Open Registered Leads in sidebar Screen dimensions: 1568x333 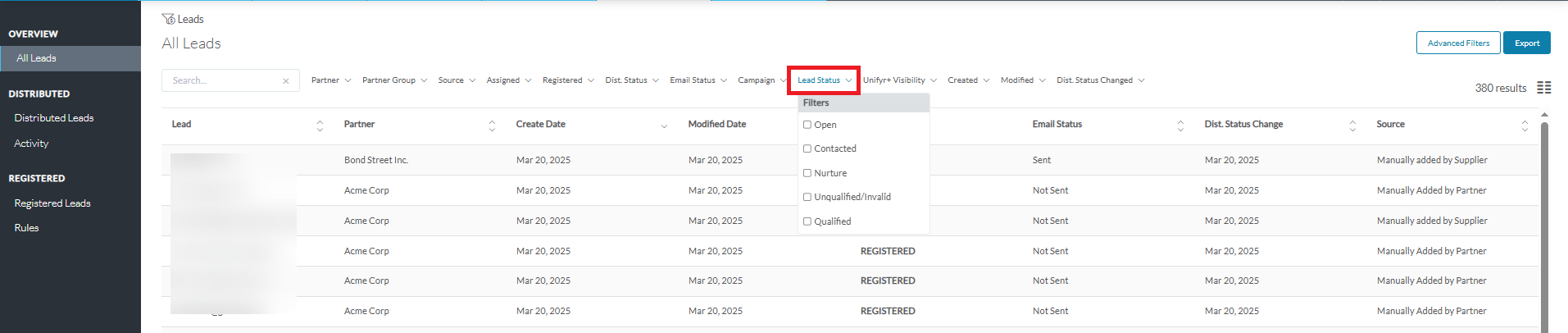[x=52, y=203]
